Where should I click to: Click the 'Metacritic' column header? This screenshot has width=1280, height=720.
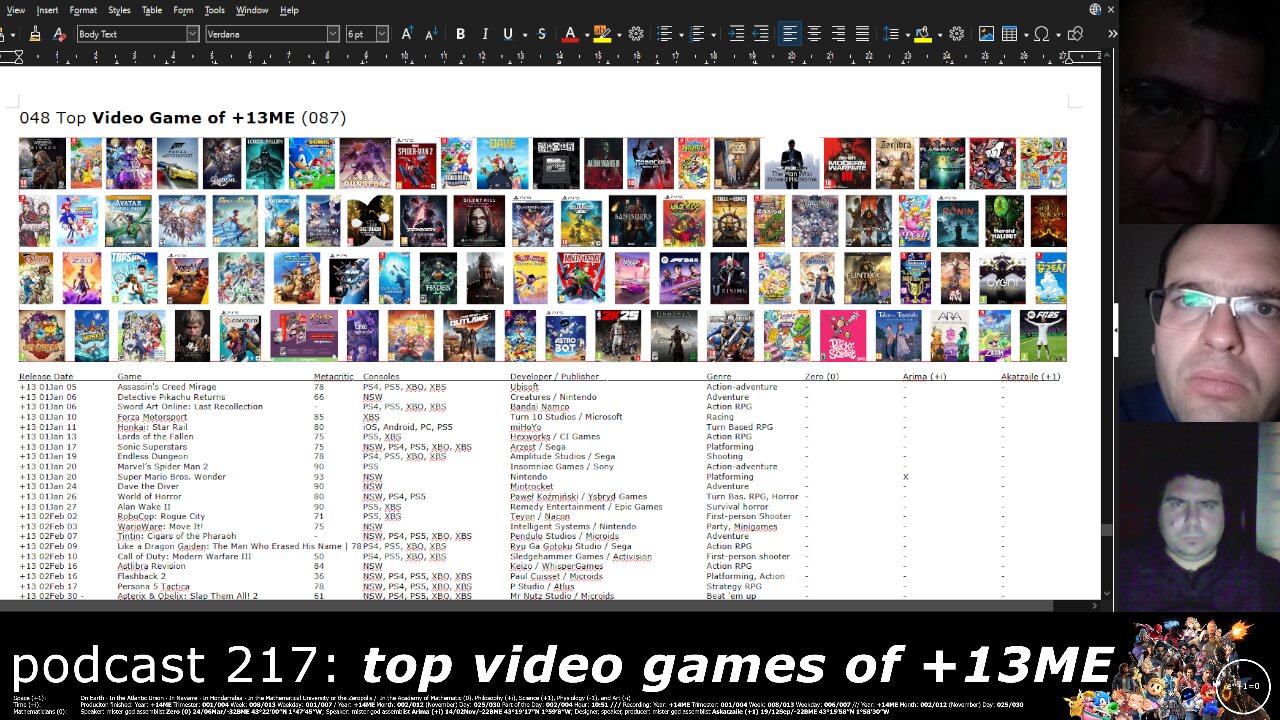pos(334,377)
